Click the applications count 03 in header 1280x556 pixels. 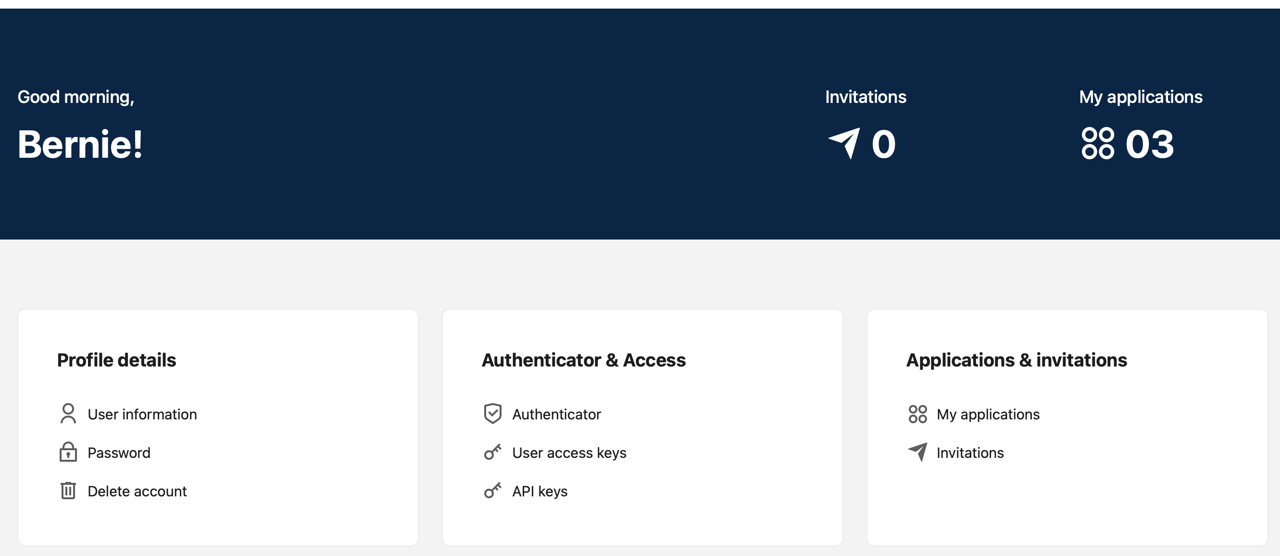click(1149, 145)
